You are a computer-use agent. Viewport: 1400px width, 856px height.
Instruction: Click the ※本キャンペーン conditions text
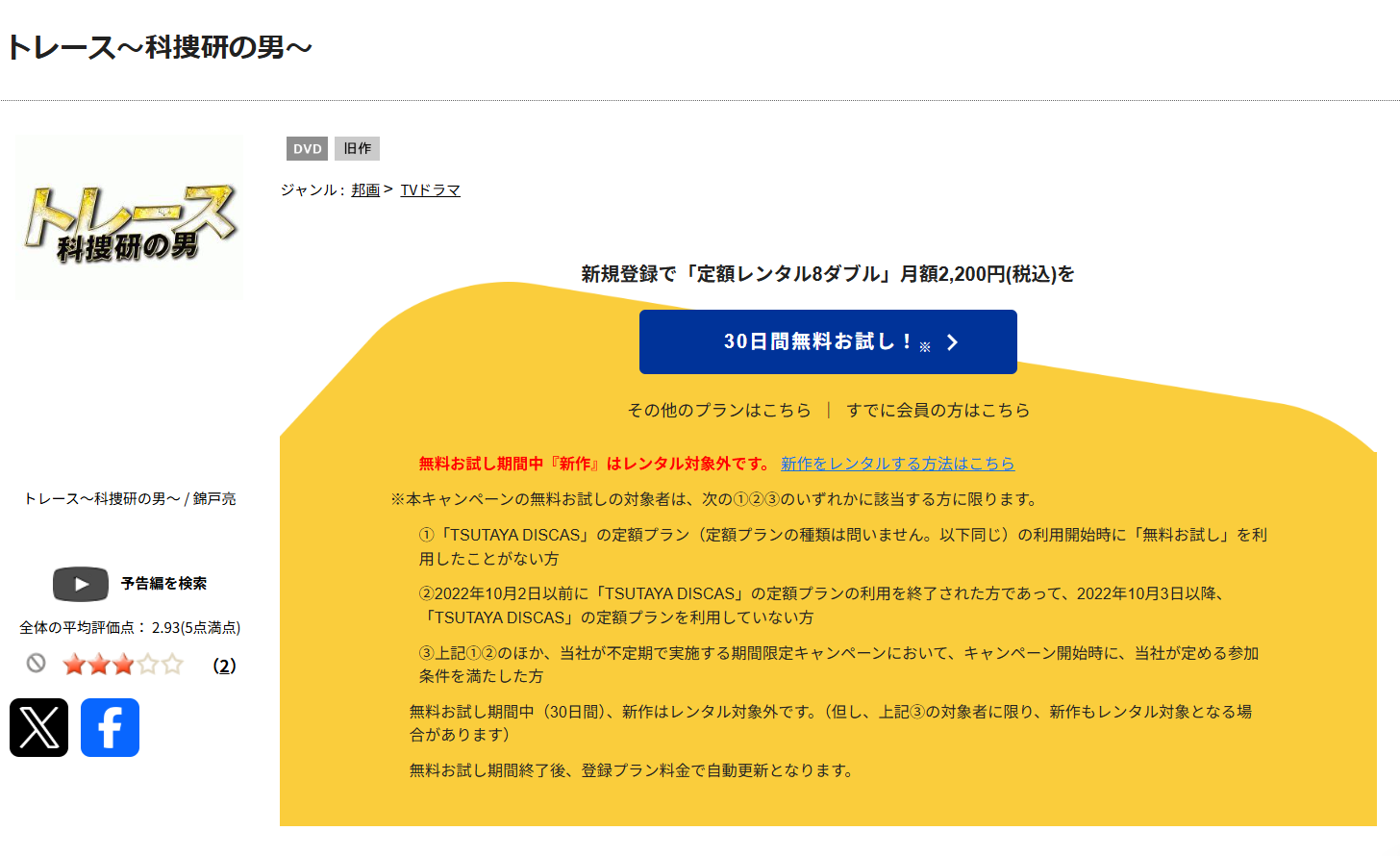[x=716, y=499]
